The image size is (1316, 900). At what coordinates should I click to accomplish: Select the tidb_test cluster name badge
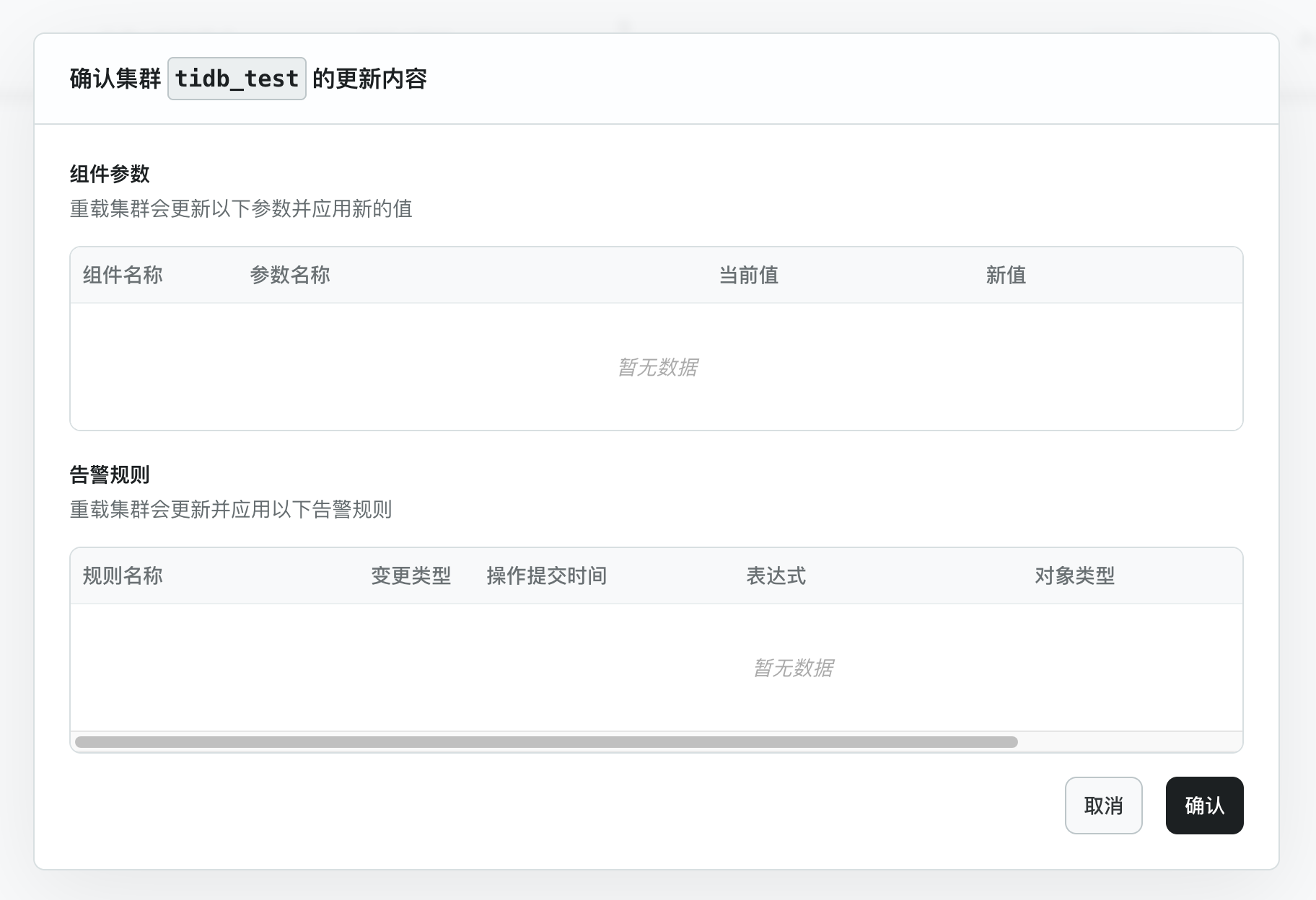click(237, 79)
